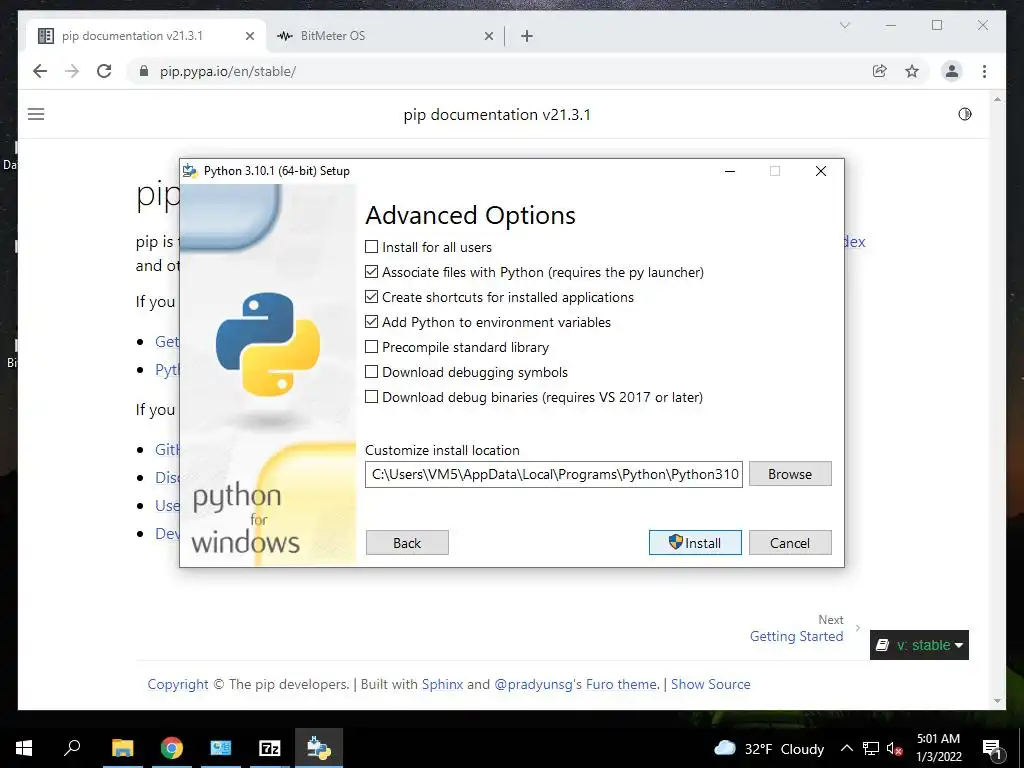This screenshot has width=1024, height=768.
Task: Open Chrome from the taskbar
Action: click(x=172, y=748)
